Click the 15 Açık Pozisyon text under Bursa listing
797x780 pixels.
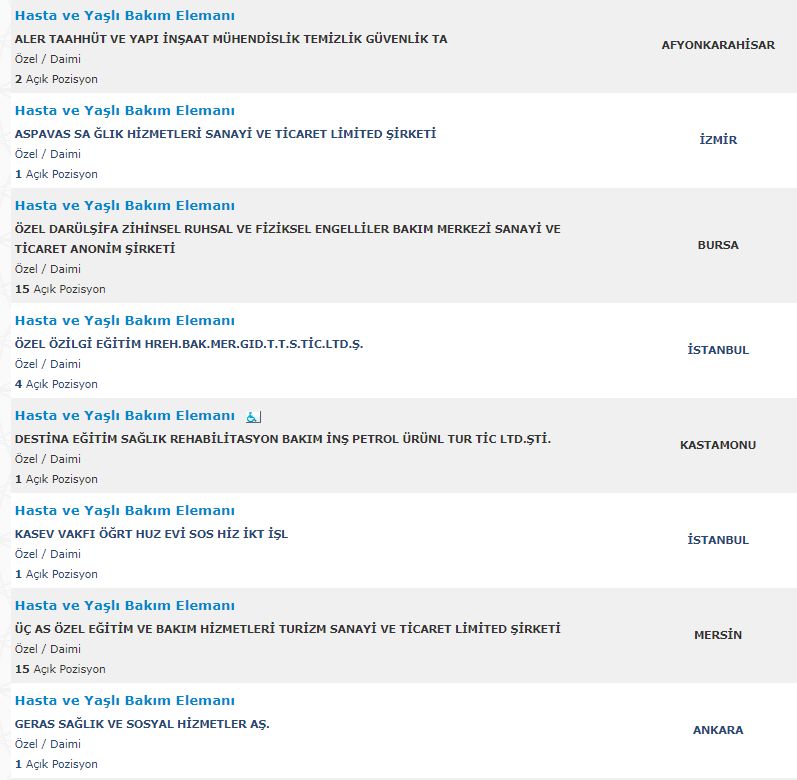point(60,289)
